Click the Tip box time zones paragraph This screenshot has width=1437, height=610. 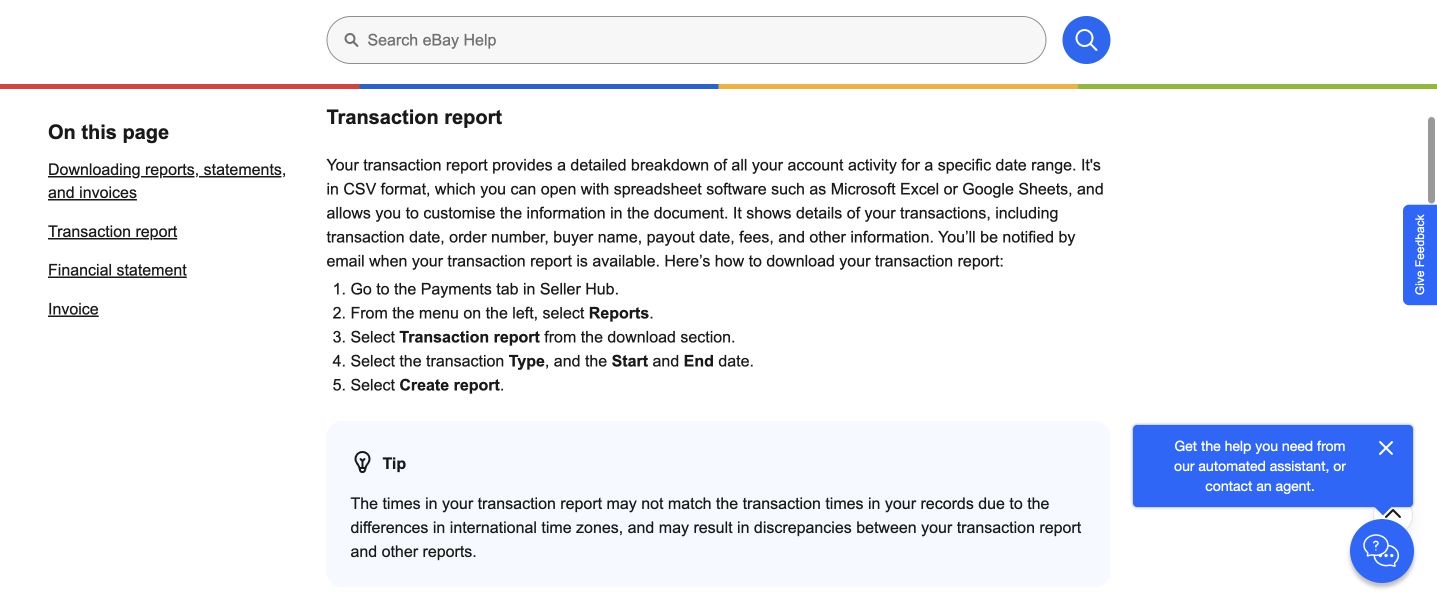(x=716, y=527)
